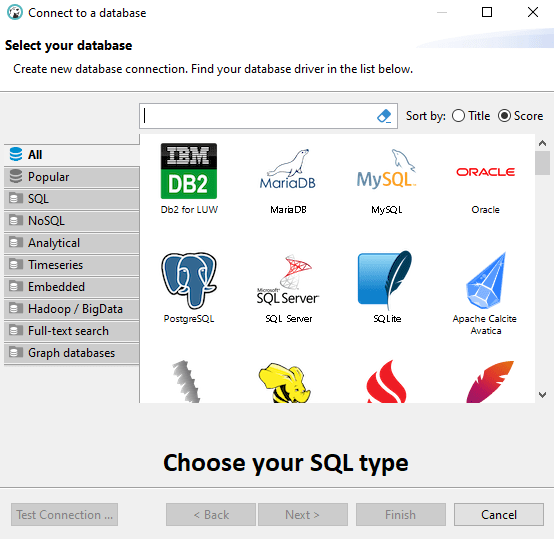This screenshot has height=539, width=554.
Task: Select the Hadoop / BigData category
Action: (x=72, y=309)
